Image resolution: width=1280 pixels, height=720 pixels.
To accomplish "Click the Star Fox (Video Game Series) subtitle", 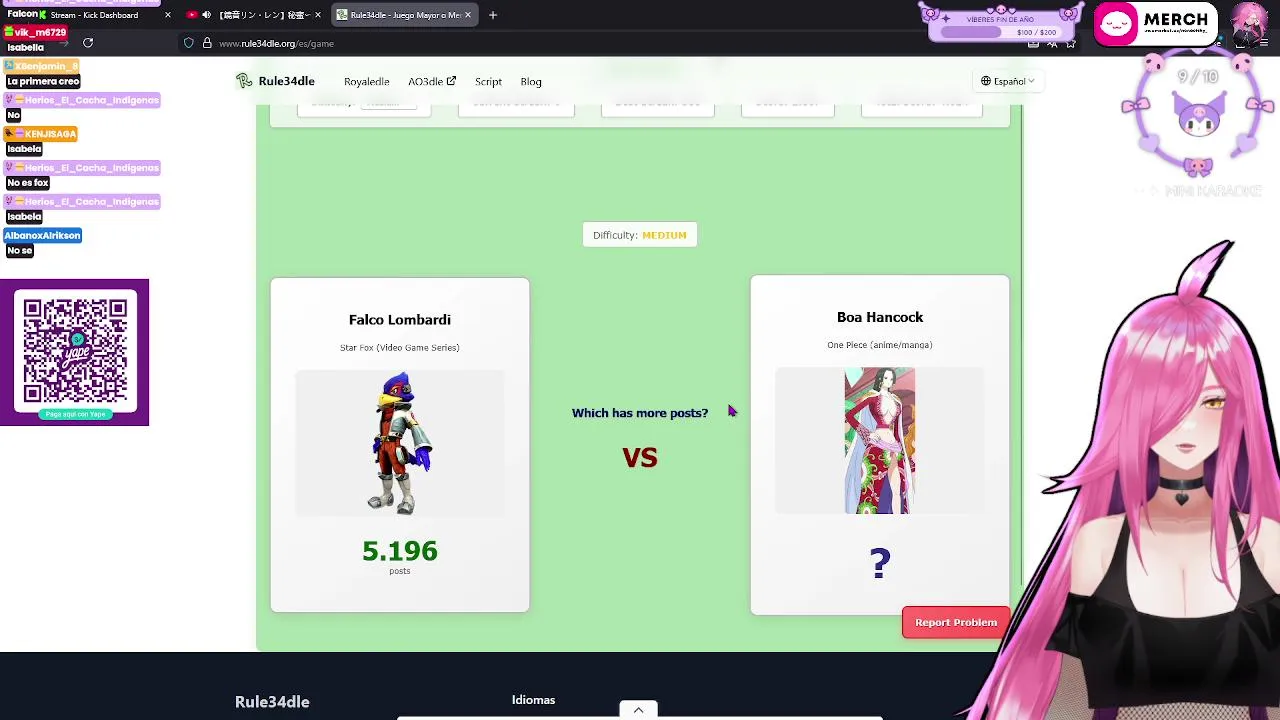I will tap(400, 348).
